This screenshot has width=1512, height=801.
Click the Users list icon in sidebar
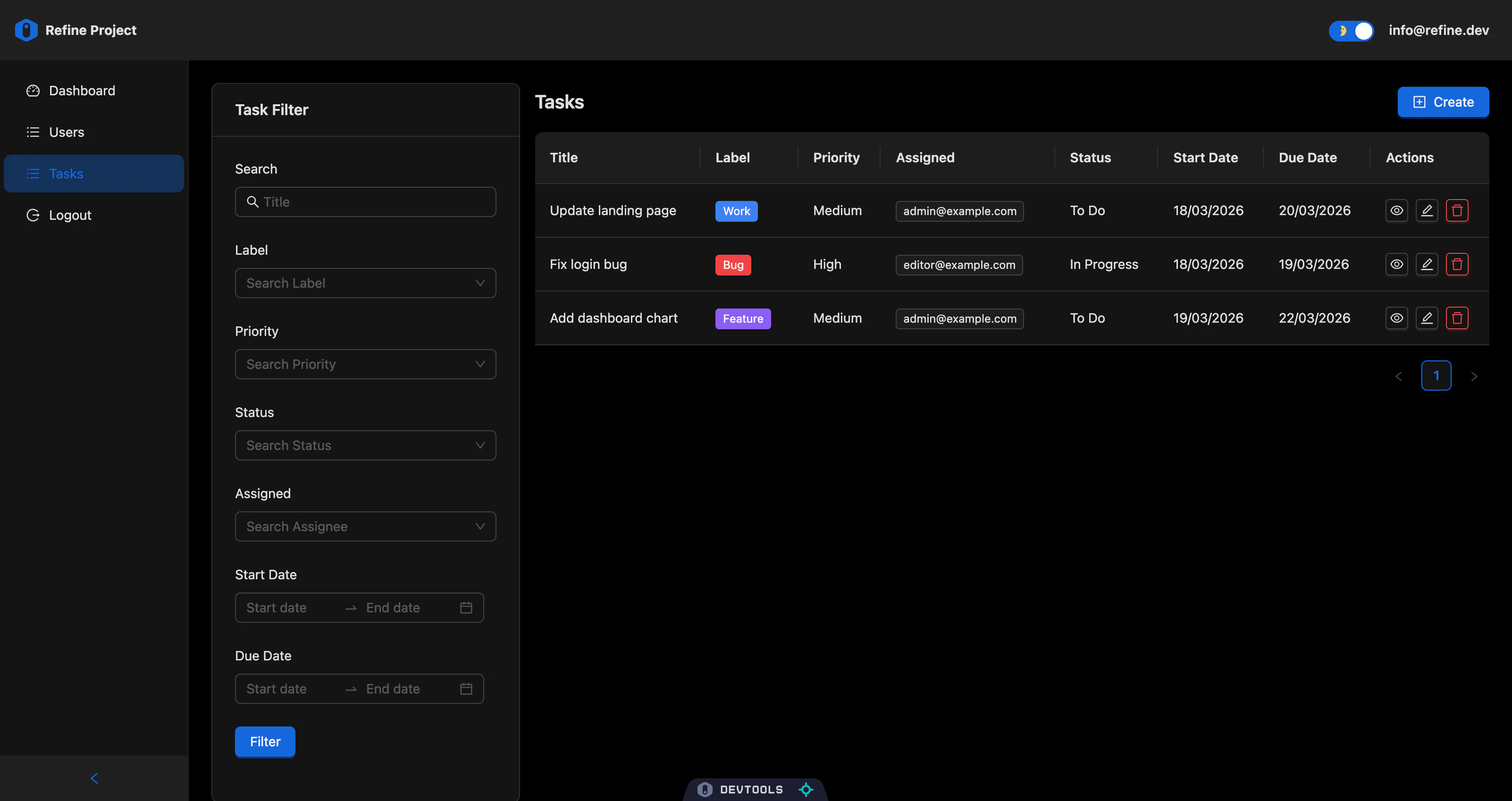[33, 132]
